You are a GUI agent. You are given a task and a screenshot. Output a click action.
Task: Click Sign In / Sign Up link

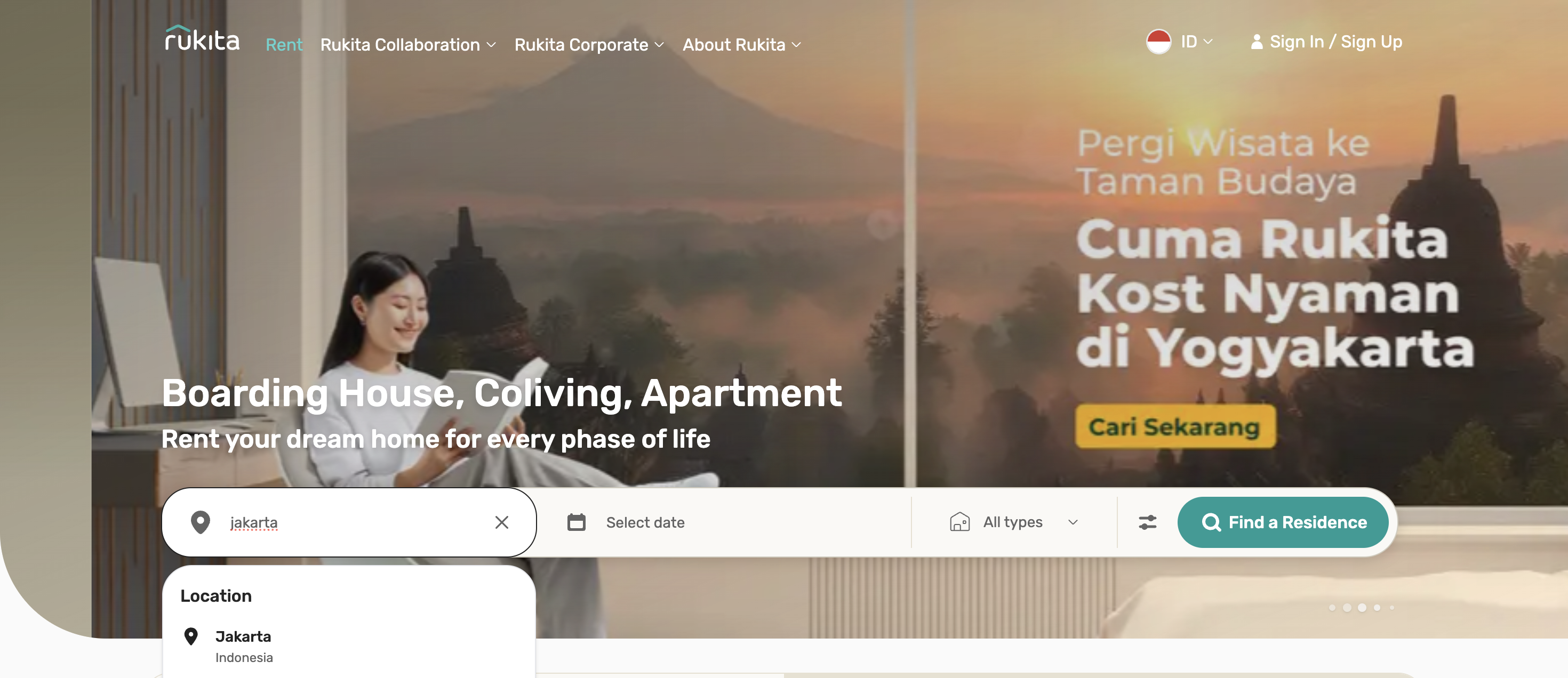(1335, 42)
